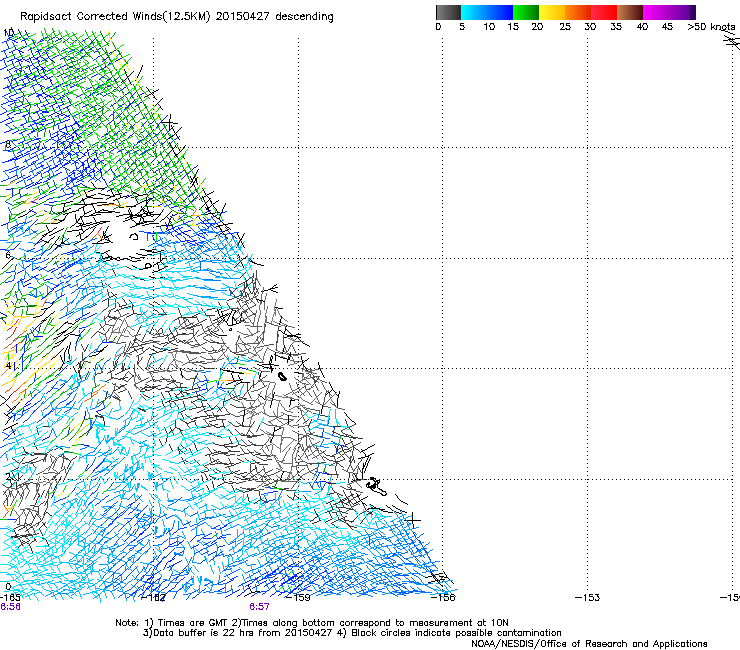Click the note '1) Times are GMT'

[x=186, y=623]
